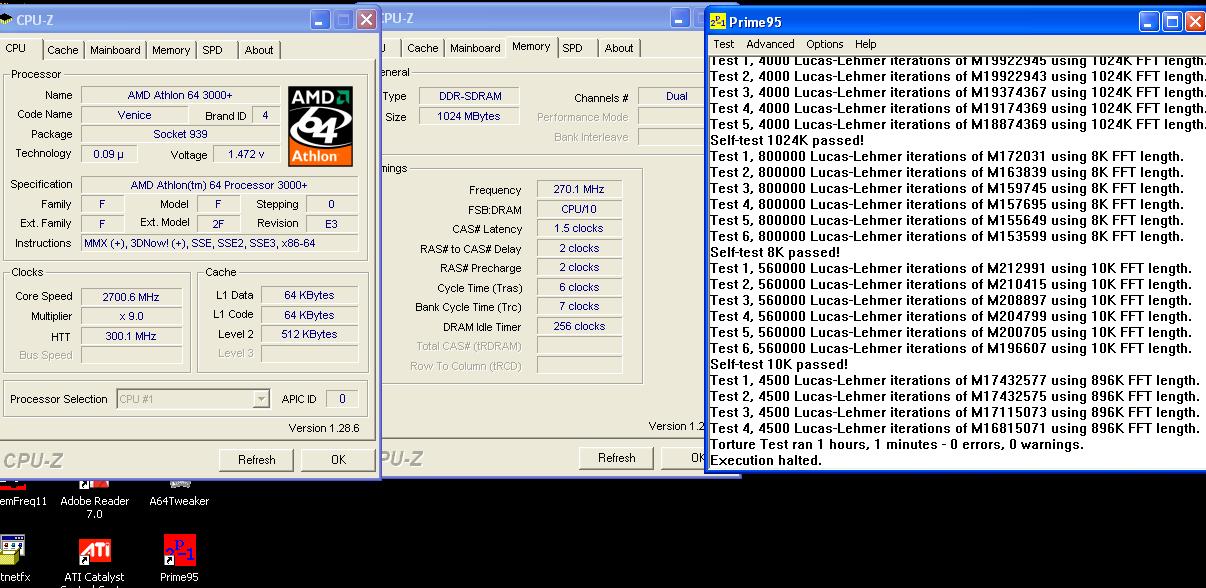Image resolution: width=1206 pixels, height=588 pixels.
Task: Click the Specification field AMD Athlon(tm) 64 Processor
Action: 219,185
